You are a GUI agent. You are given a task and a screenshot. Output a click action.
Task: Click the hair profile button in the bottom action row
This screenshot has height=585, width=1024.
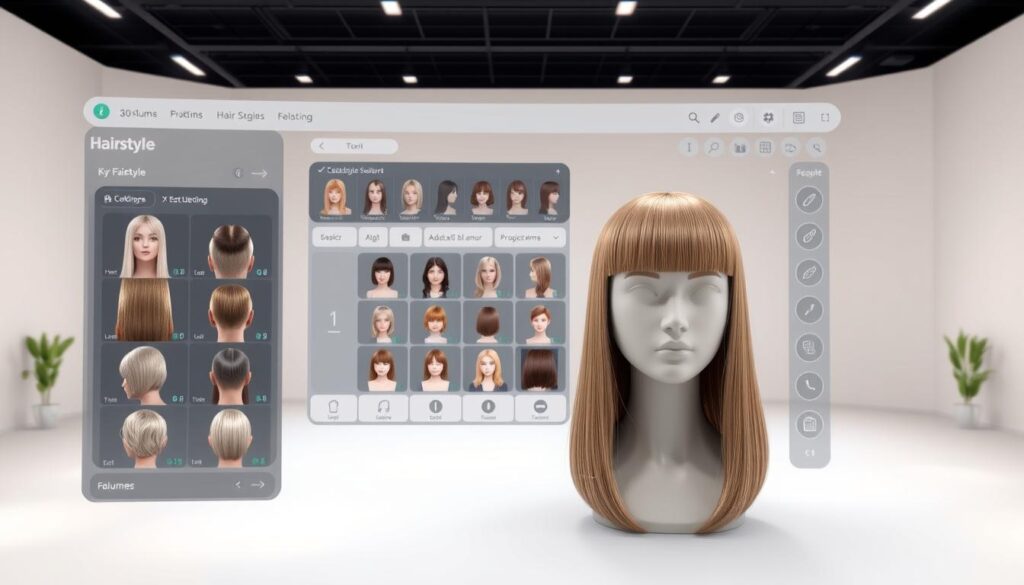383,409
